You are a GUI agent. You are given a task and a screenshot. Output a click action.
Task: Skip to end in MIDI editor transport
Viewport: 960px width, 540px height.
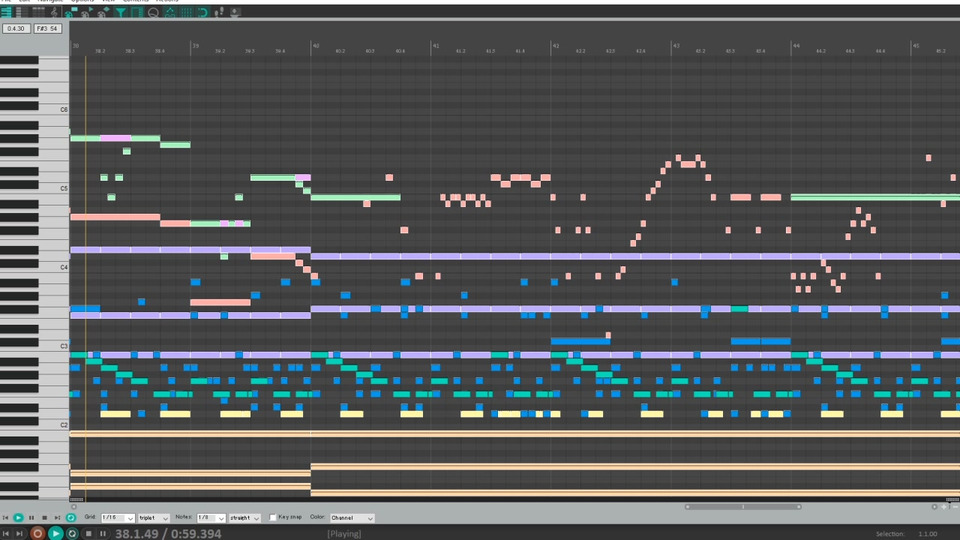coord(58,518)
